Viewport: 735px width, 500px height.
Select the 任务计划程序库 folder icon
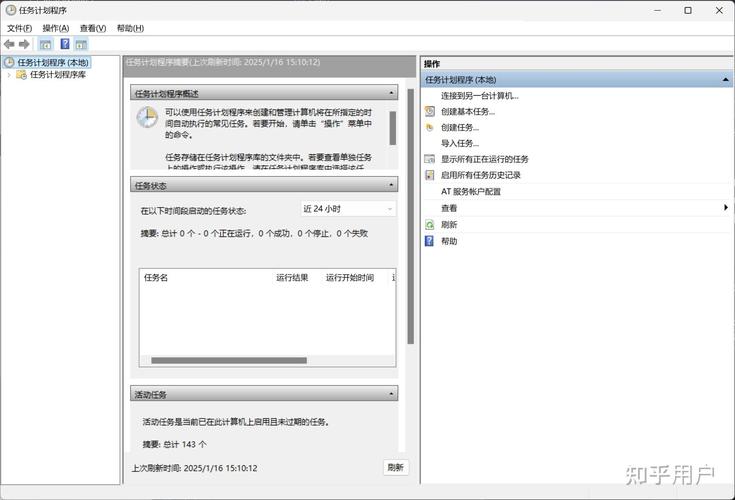[x=21, y=75]
